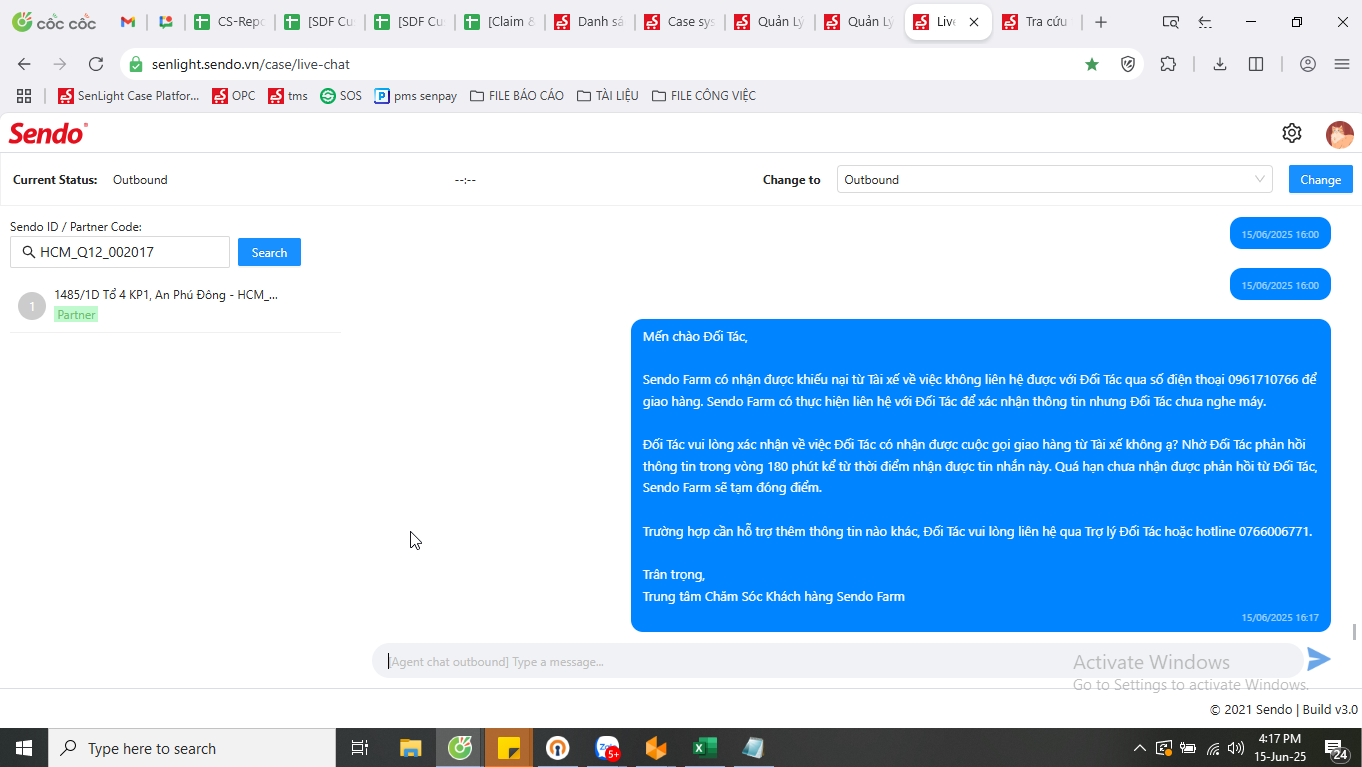Open the OPC bookmark
The image size is (1362, 767).
click(233, 96)
